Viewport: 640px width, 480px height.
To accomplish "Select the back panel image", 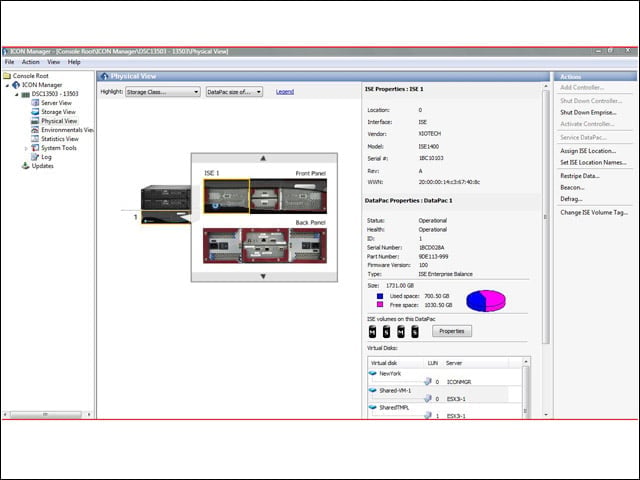I will point(265,245).
